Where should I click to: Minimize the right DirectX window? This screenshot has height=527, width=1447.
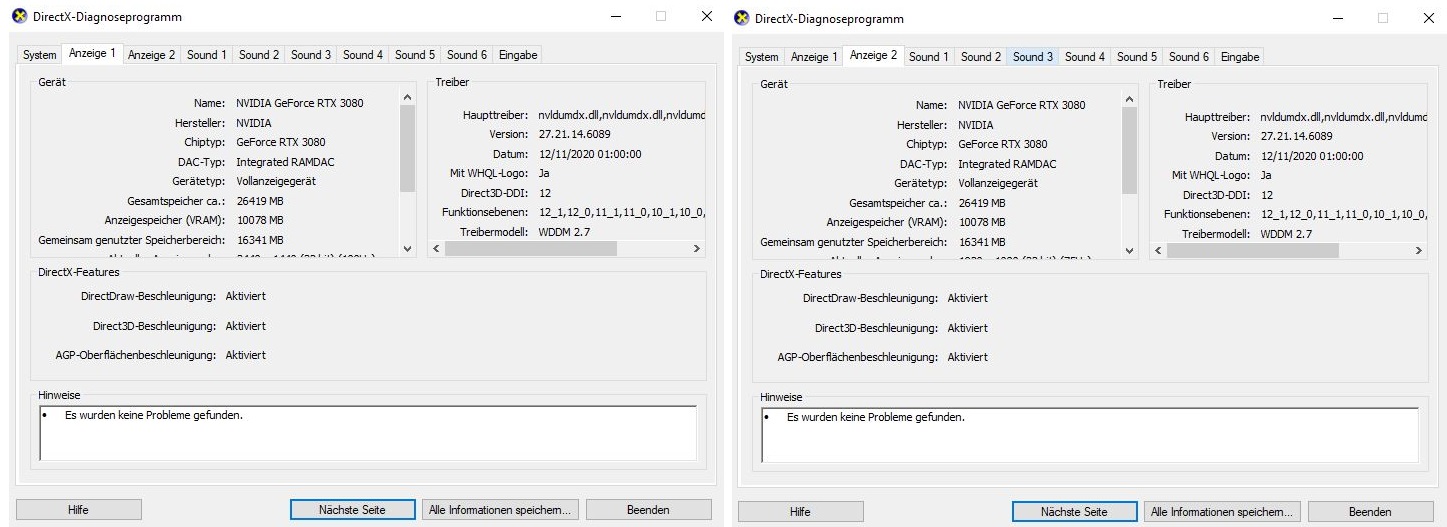(x=1337, y=18)
